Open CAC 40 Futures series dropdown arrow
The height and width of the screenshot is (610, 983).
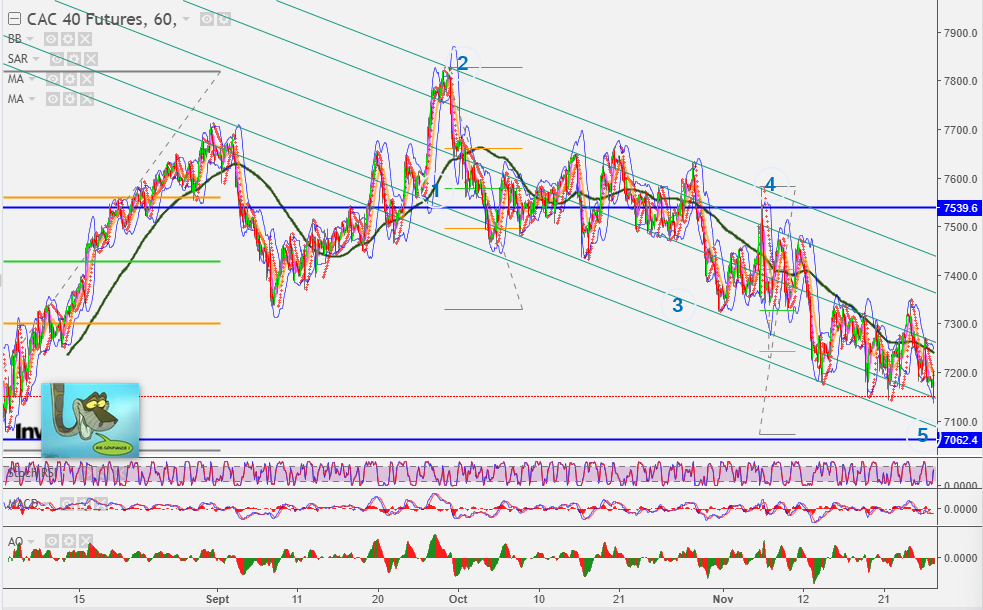click(186, 19)
